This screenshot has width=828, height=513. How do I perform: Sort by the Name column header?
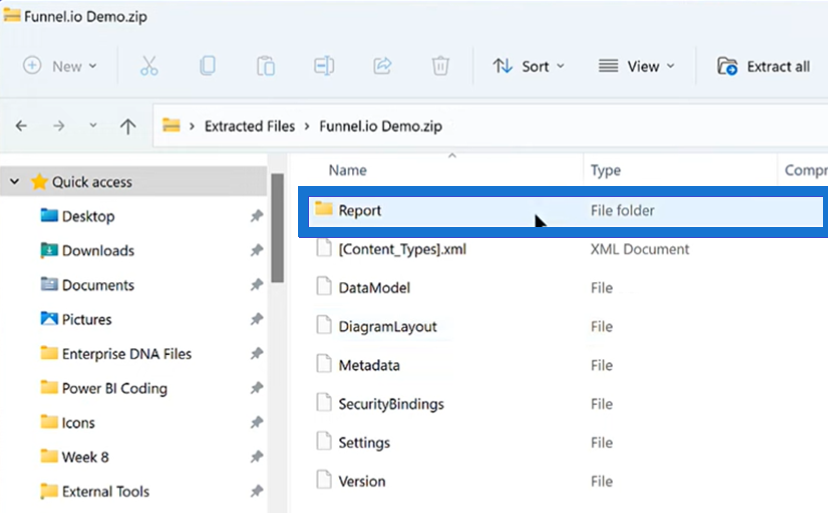point(347,170)
